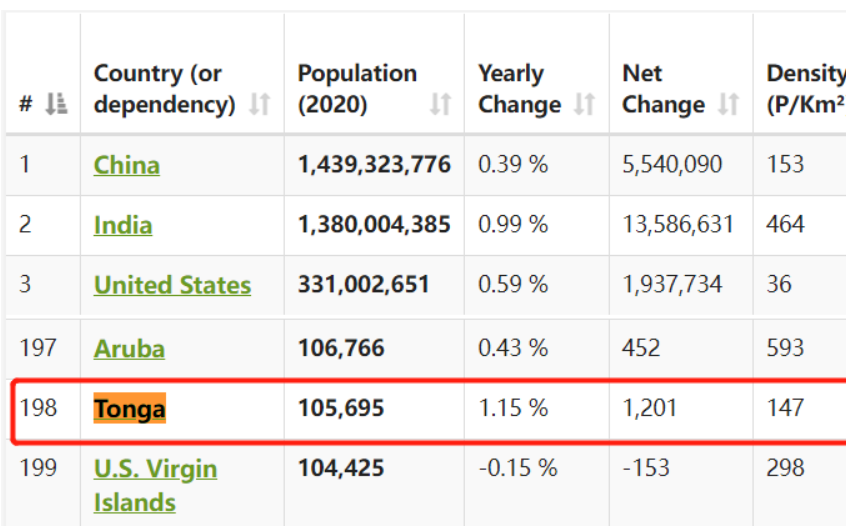This screenshot has width=848, height=527.
Task: Sort by Population (2020) arrows
Action: click(441, 104)
